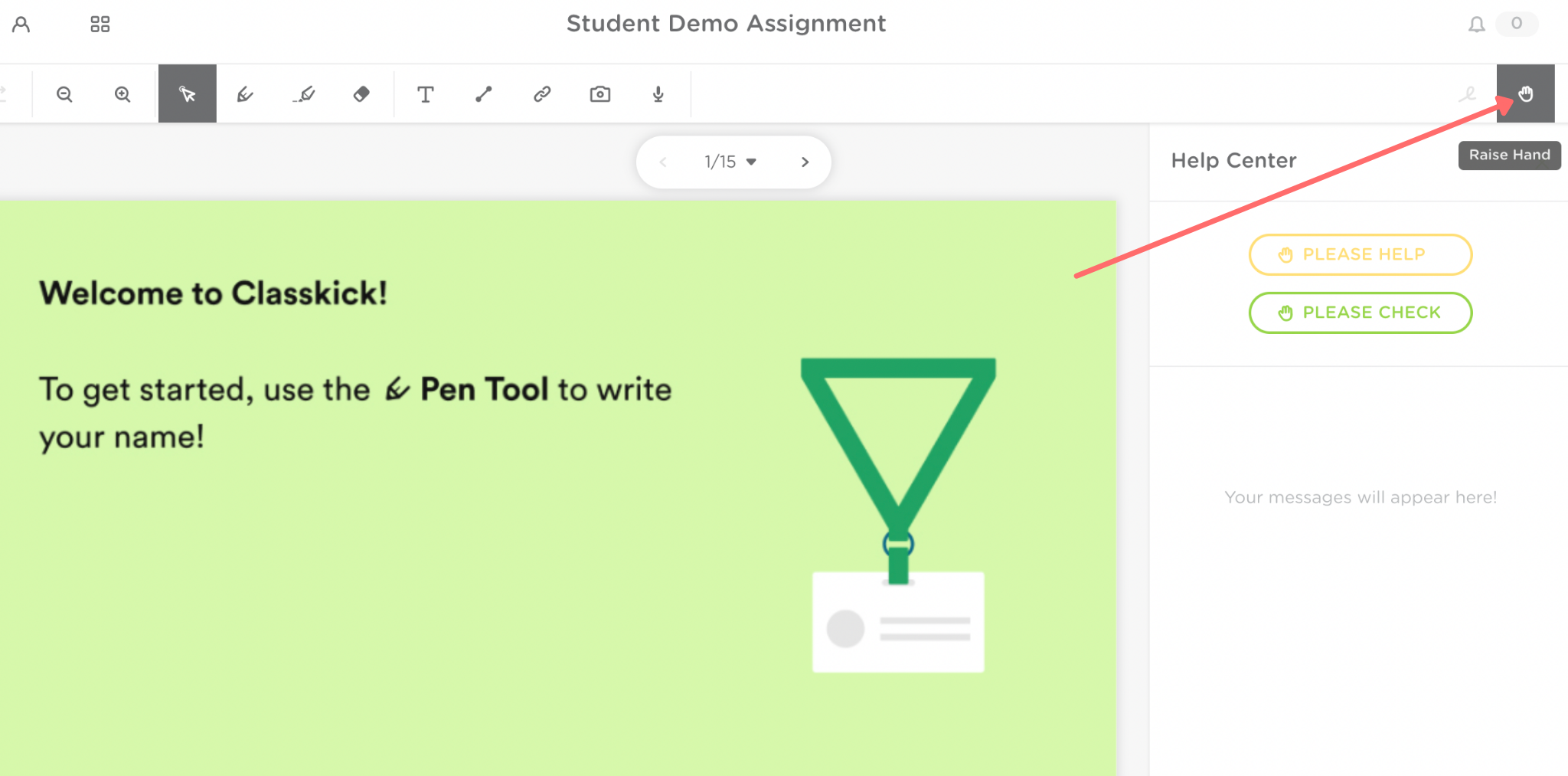Click the zoom out magnifier icon
Screen dimensions: 1568x776
pos(64,94)
